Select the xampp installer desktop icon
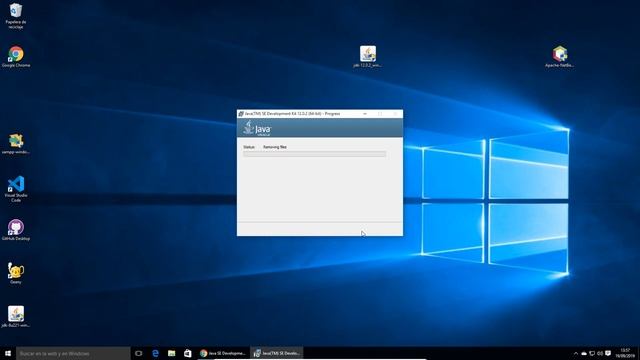Screen dimensions: 640x360 point(16,143)
